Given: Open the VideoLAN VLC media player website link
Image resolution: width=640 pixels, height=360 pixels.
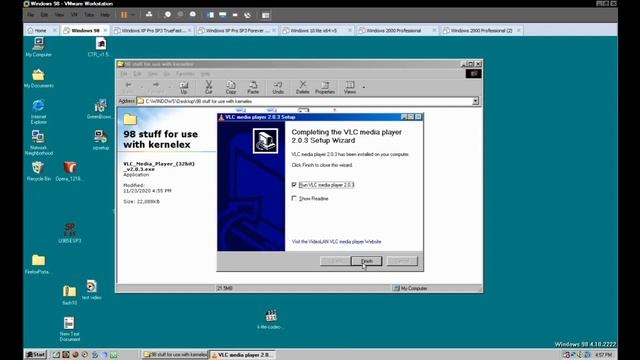Looking at the screenshot, I should (x=336, y=242).
